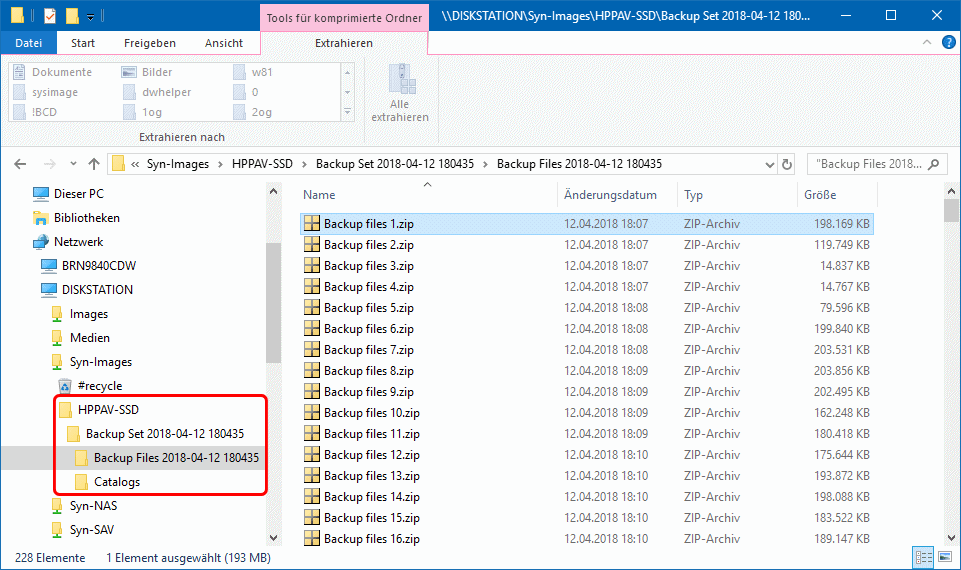This screenshot has height=570, width=961.
Task: Sort files by the Größe column
Action: (x=819, y=195)
